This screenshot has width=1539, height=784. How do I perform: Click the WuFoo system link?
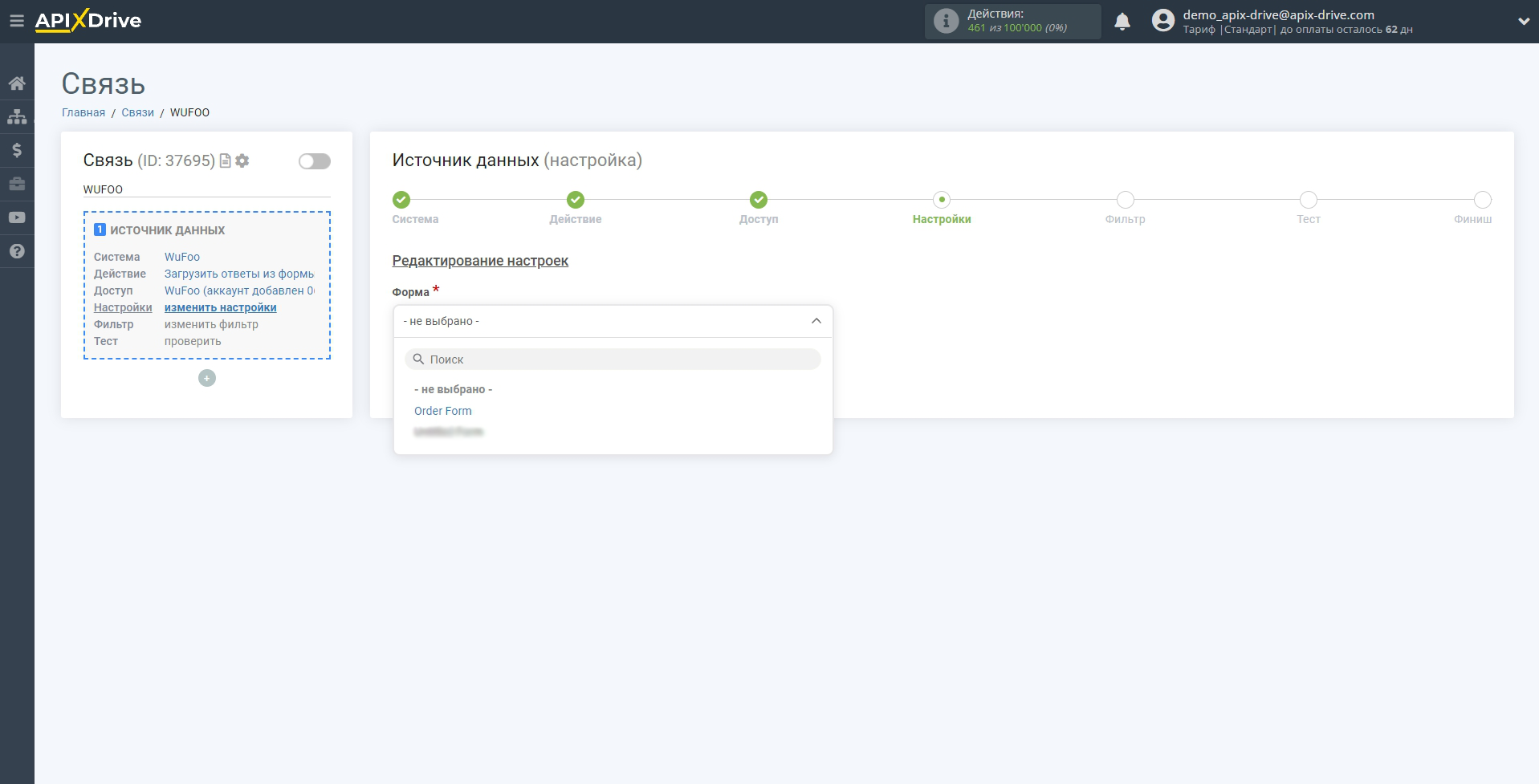(x=182, y=257)
